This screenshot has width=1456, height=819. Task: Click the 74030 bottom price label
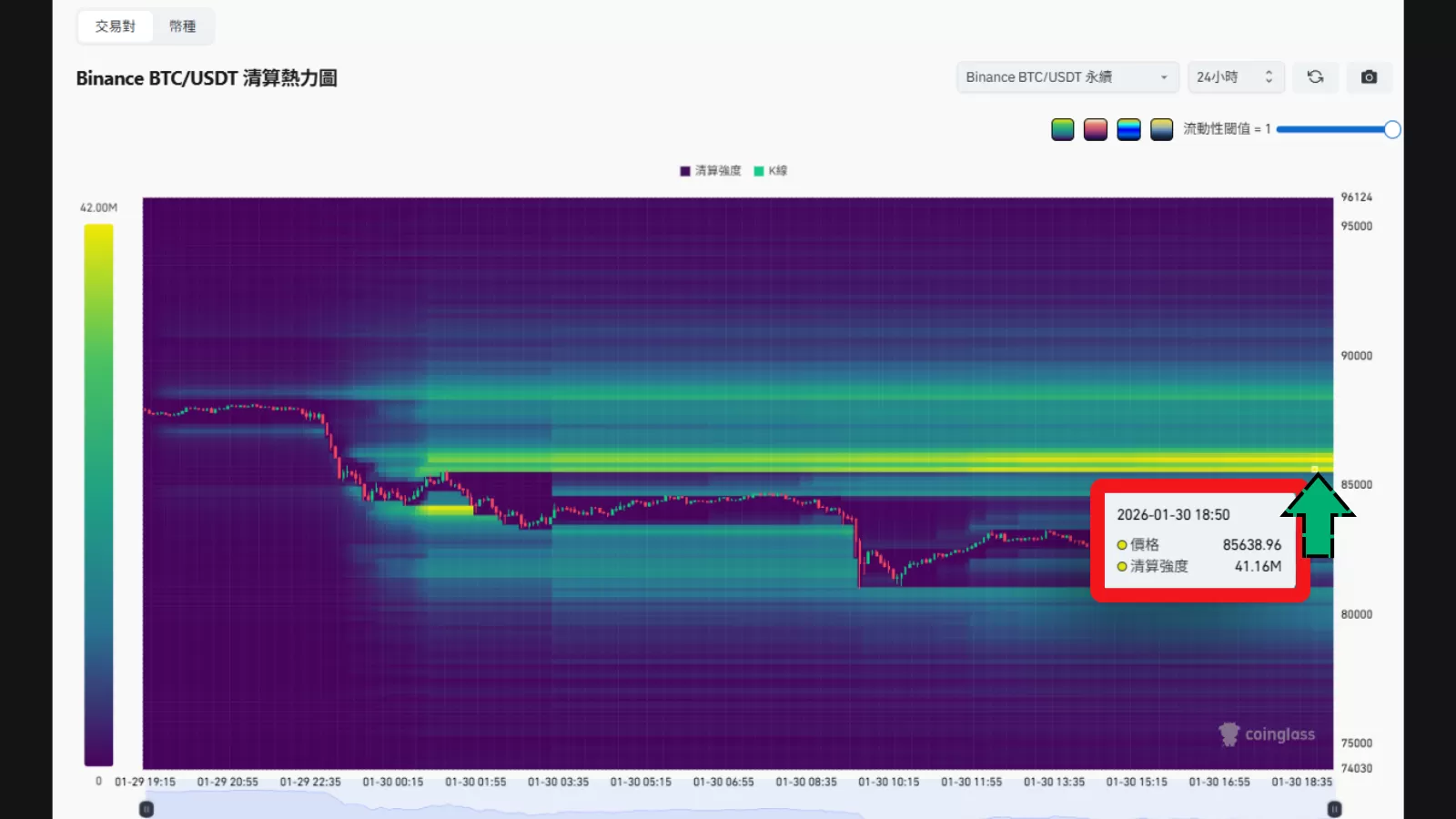tap(1356, 769)
